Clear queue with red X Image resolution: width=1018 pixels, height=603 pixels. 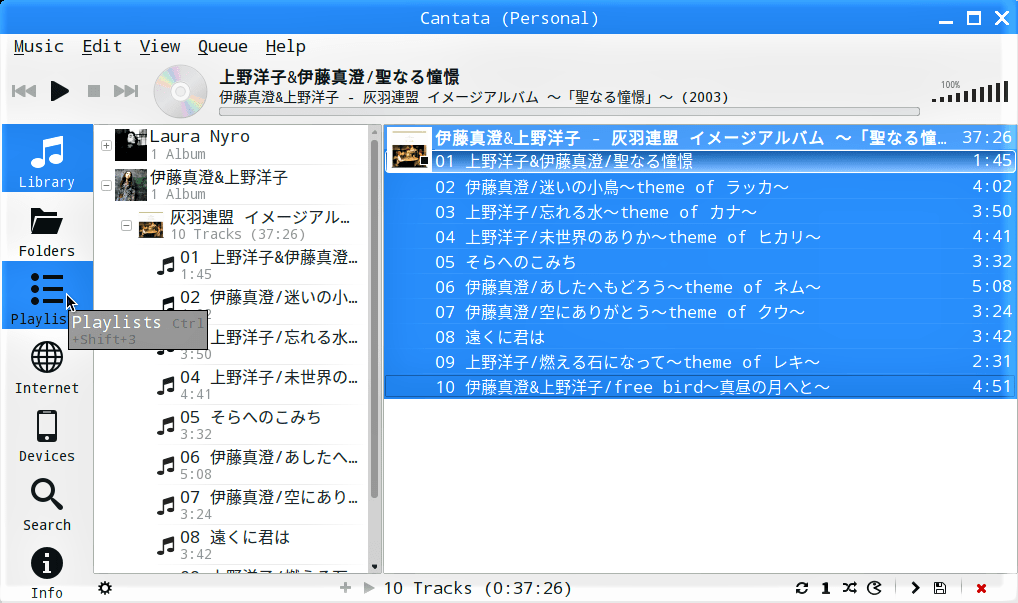pyautogui.click(x=981, y=588)
